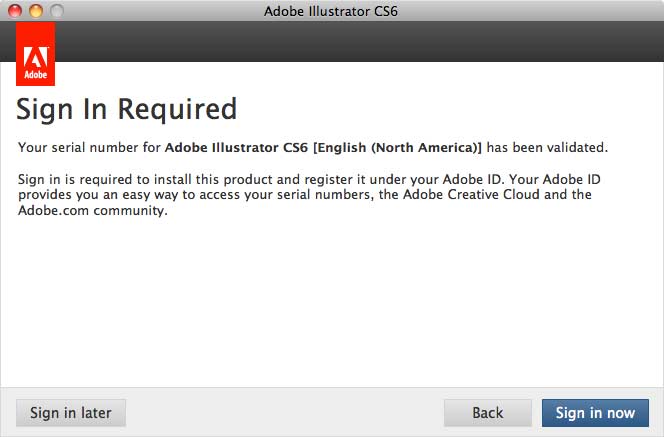Click the Sign in now button

click(595, 413)
